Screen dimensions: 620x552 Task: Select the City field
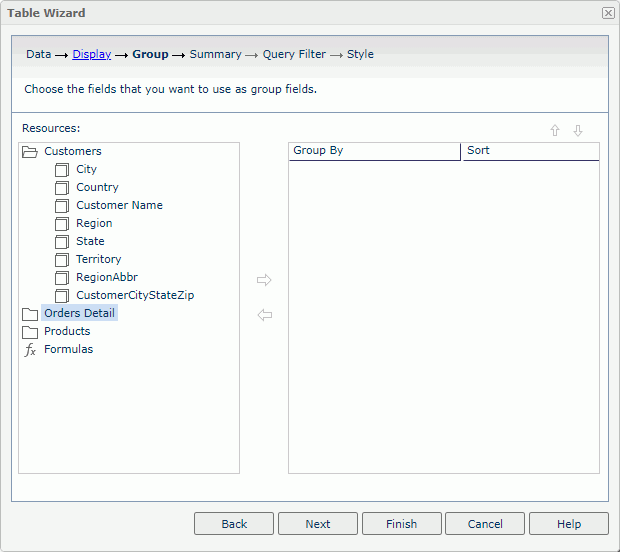pos(86,169)
